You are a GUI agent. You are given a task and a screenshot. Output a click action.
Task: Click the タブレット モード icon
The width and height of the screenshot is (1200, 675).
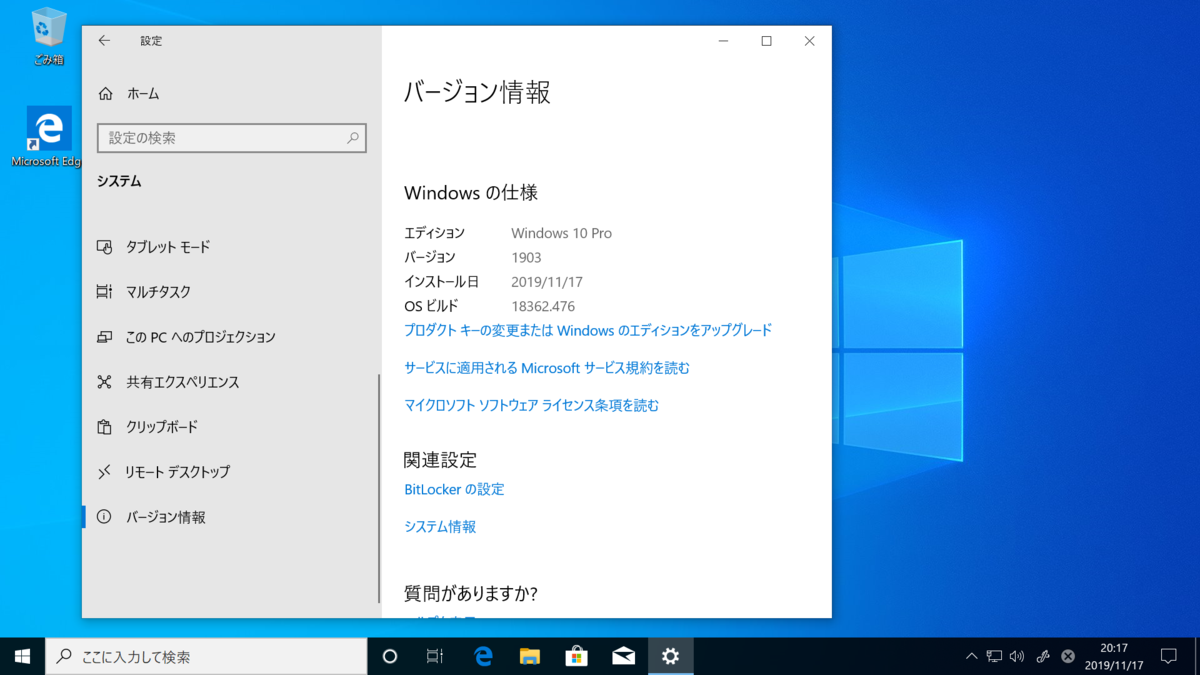(x=104, y=247)
